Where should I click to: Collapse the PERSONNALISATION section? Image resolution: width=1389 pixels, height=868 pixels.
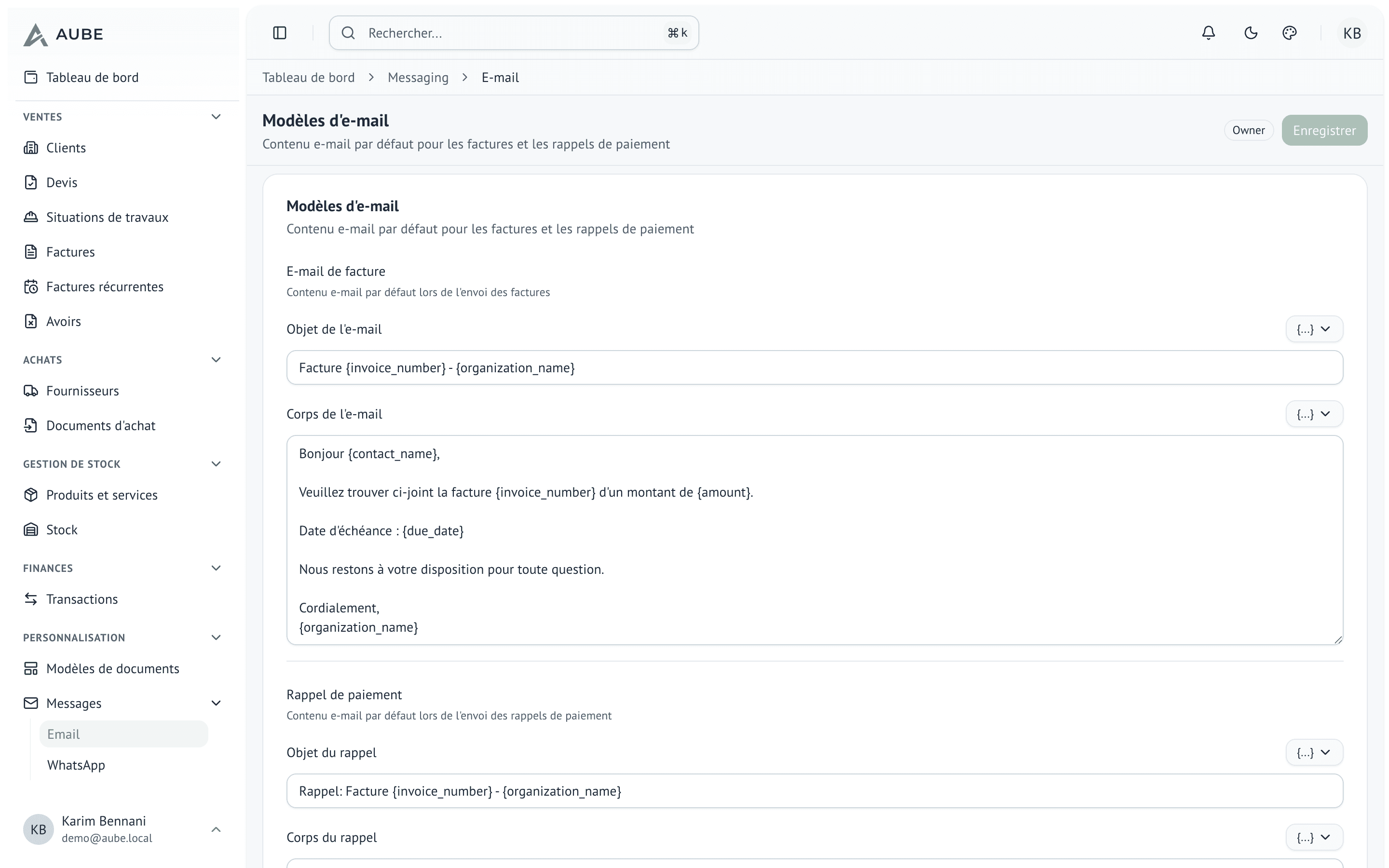click(x=217, y=637)
